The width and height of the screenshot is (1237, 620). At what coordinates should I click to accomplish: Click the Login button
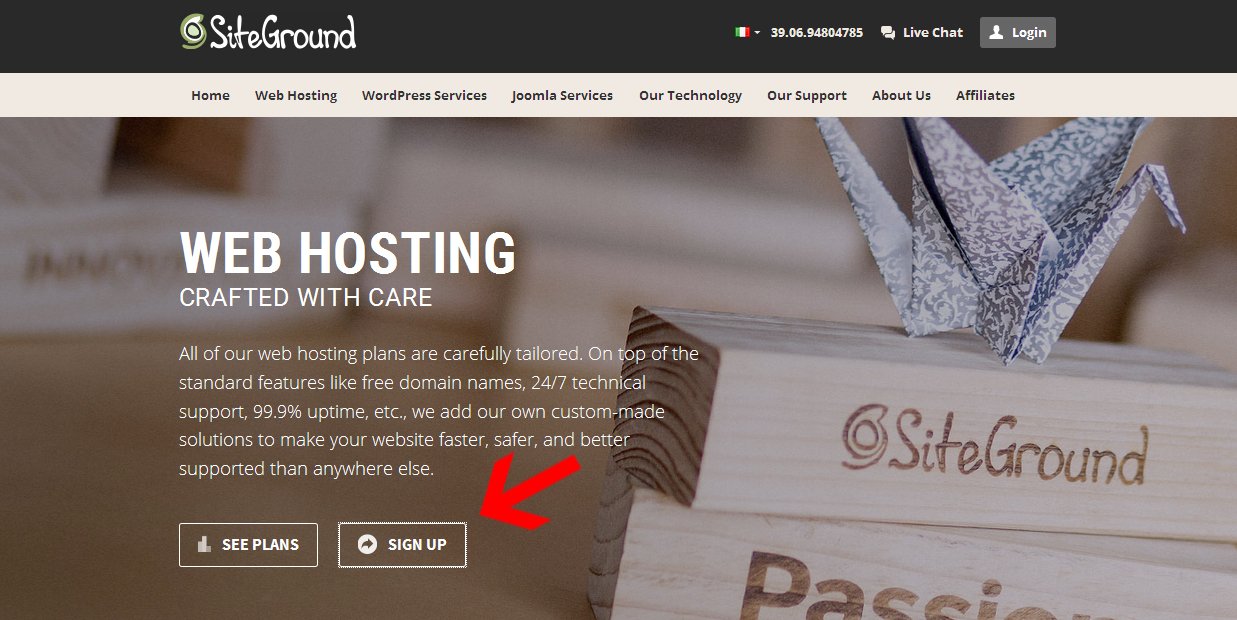tap(1017, 32)
